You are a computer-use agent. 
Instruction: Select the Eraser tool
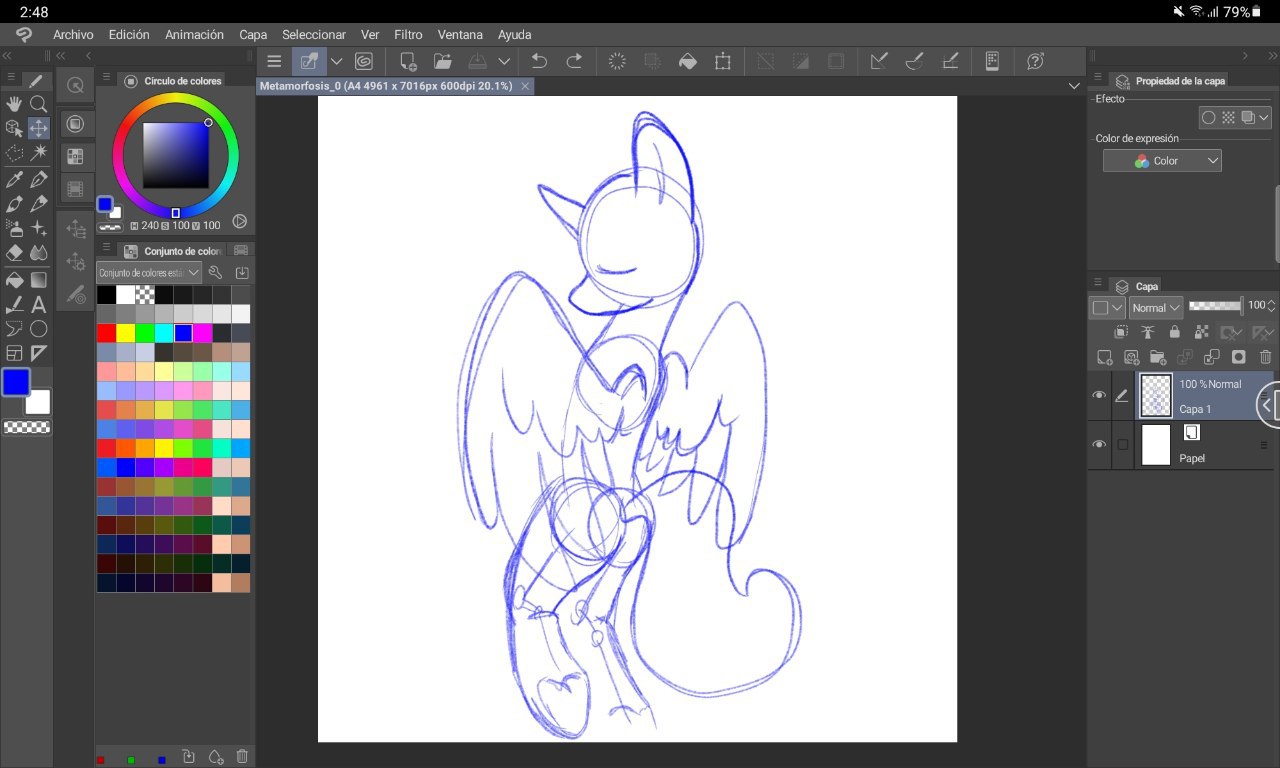click(14, 254)
